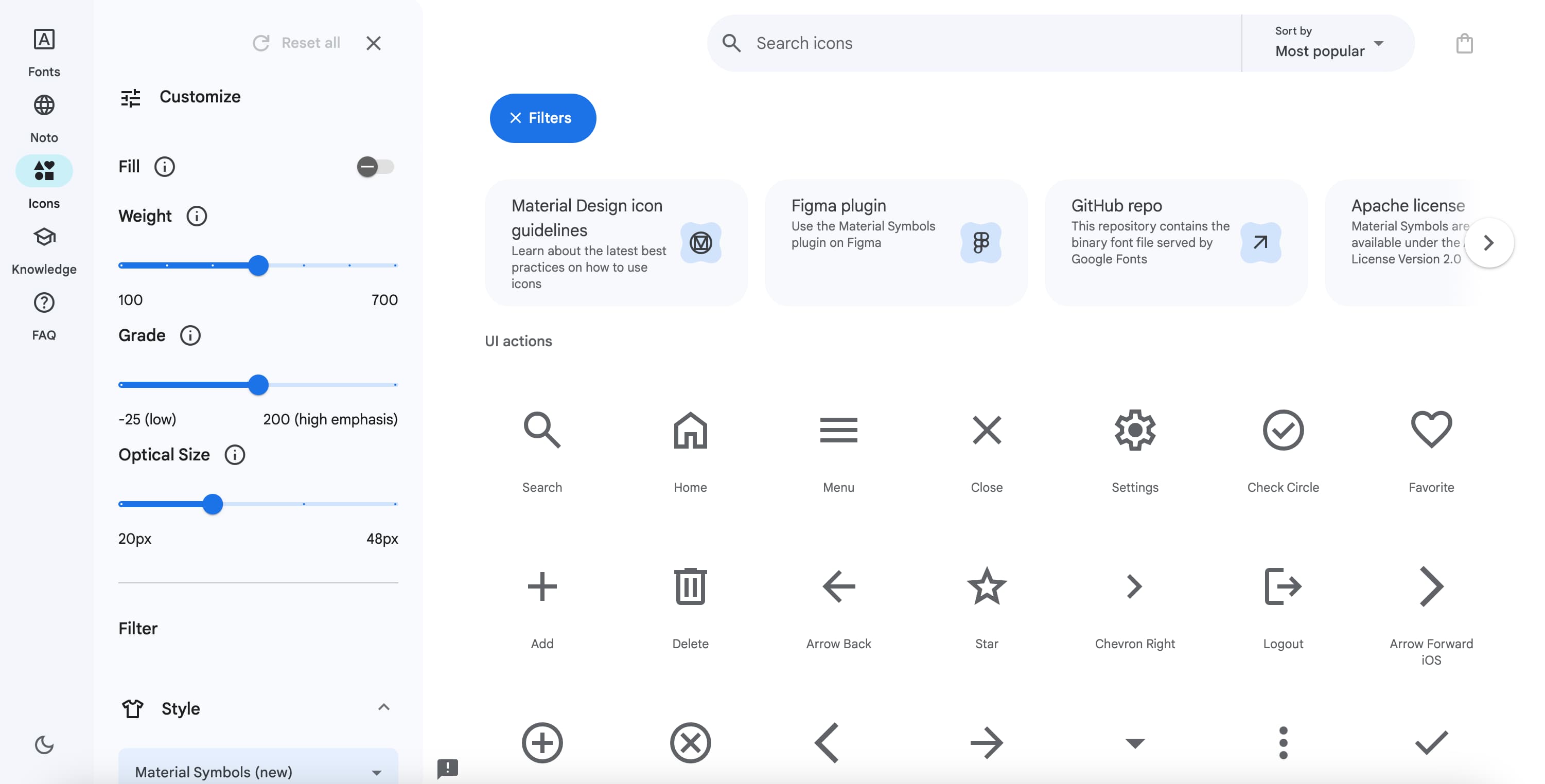Click the Check Circle icon
Viewport: 1545px width, 784px height.
pos(1283,430)
